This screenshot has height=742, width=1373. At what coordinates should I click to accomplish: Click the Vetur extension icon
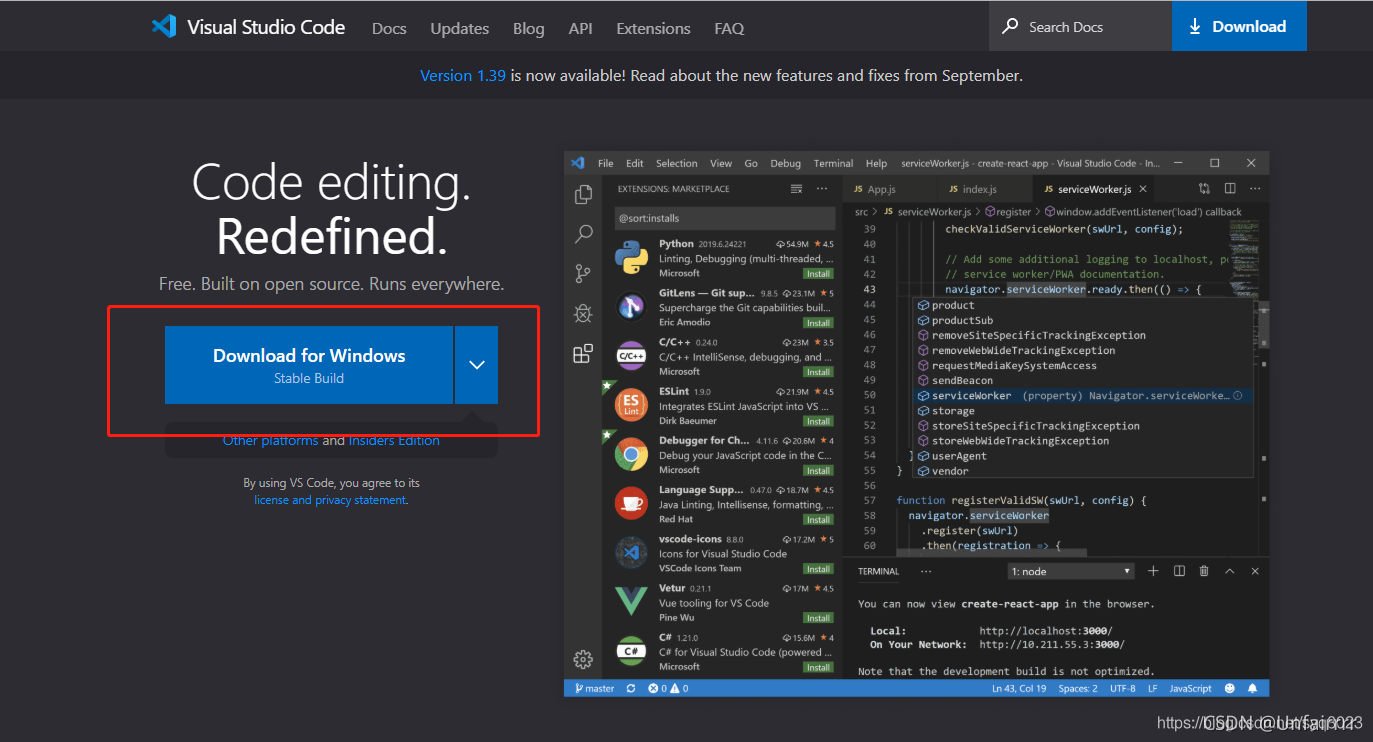[631, 602]
